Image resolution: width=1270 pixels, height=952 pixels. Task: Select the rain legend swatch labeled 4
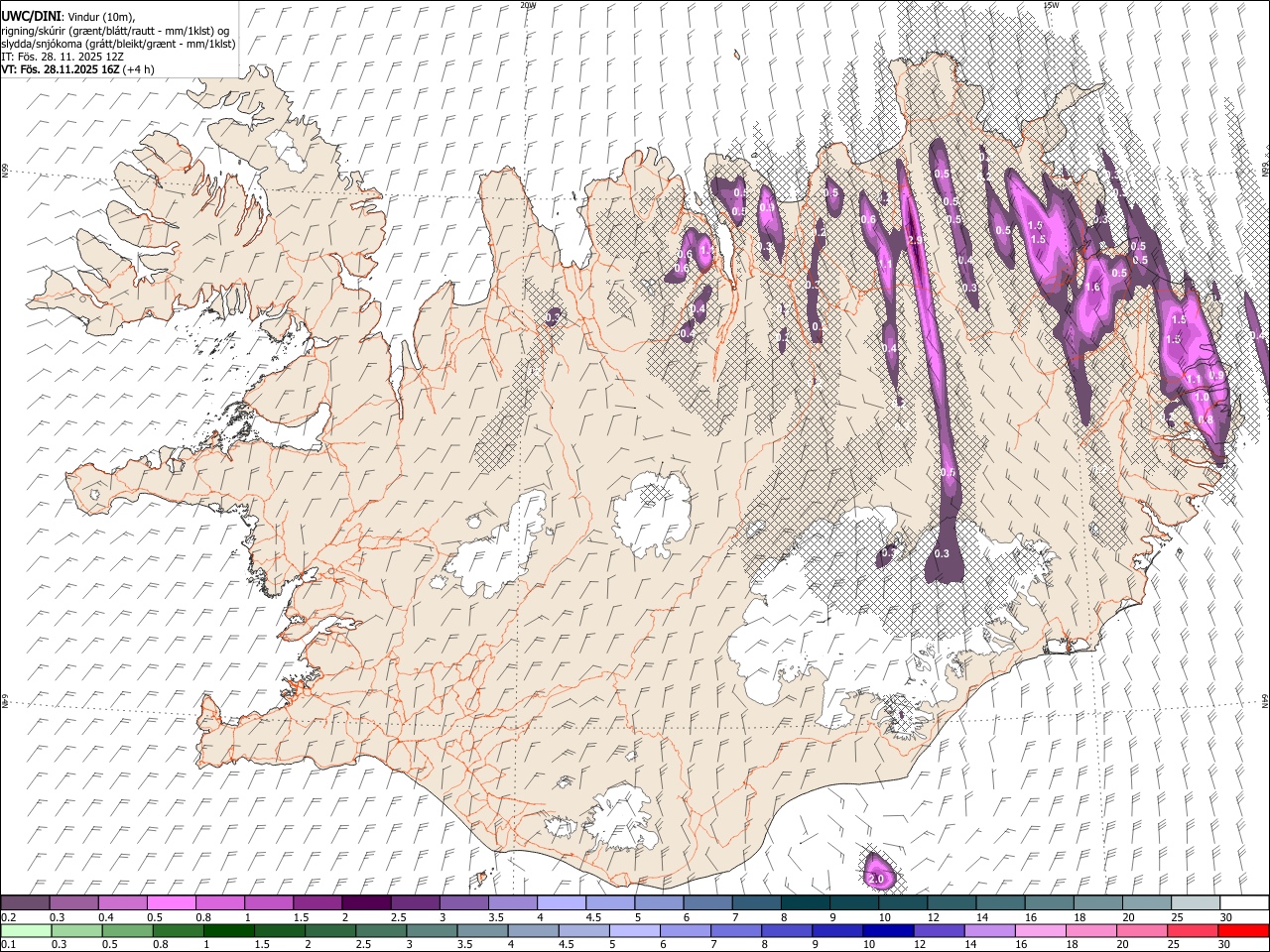[x=535, y=930]
